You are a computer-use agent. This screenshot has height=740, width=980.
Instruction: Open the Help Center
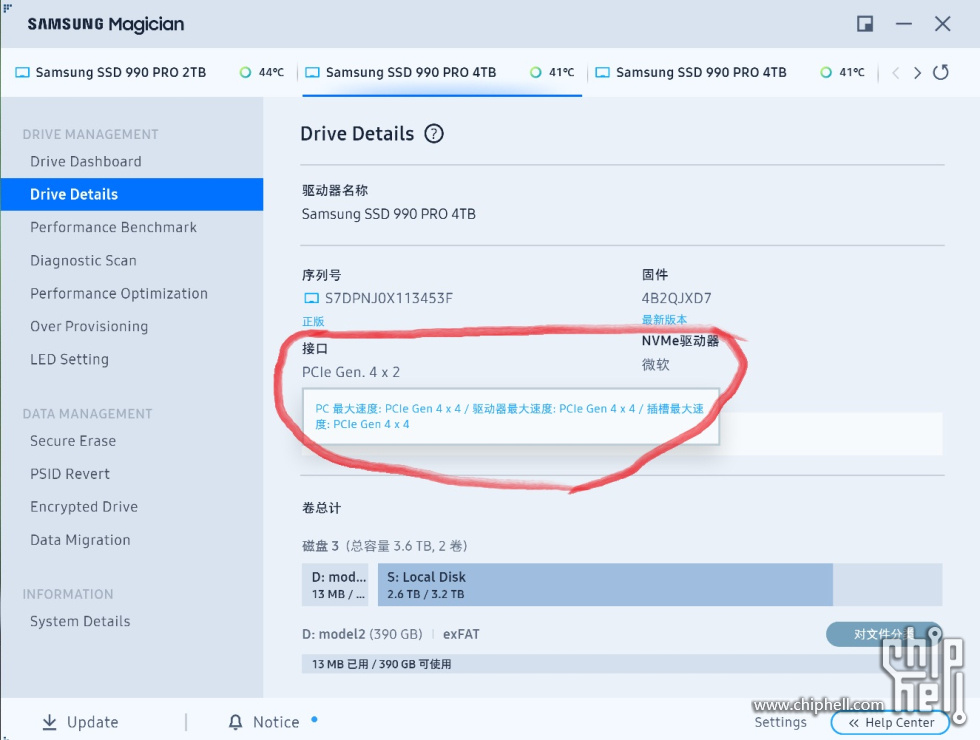click(x=891, y=722)
